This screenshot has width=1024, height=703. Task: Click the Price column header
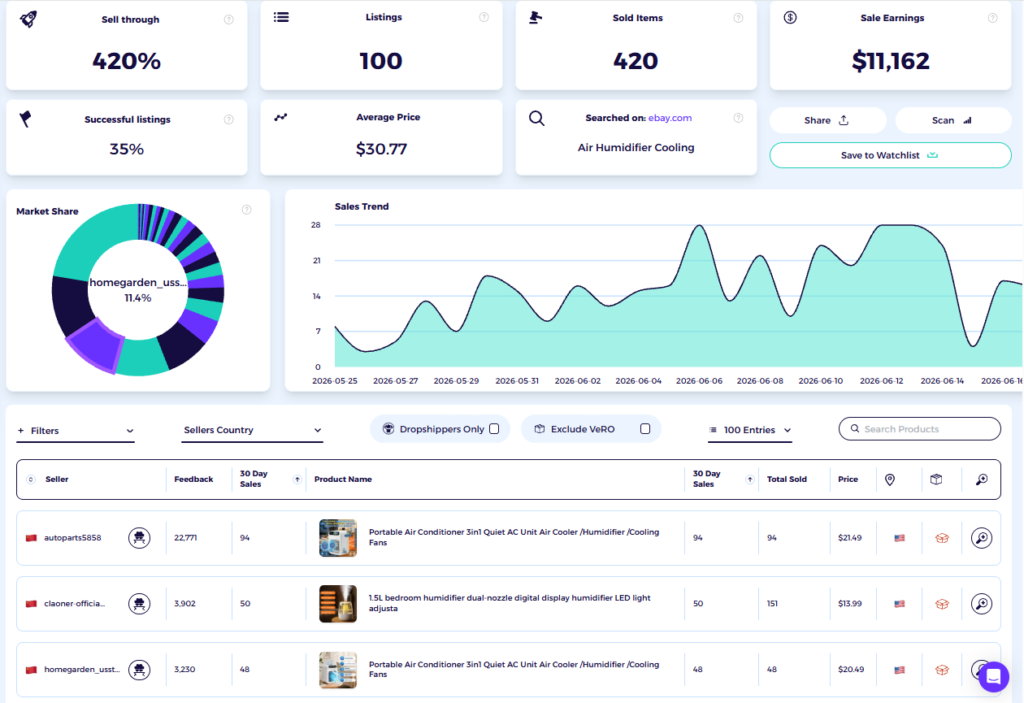848,480
